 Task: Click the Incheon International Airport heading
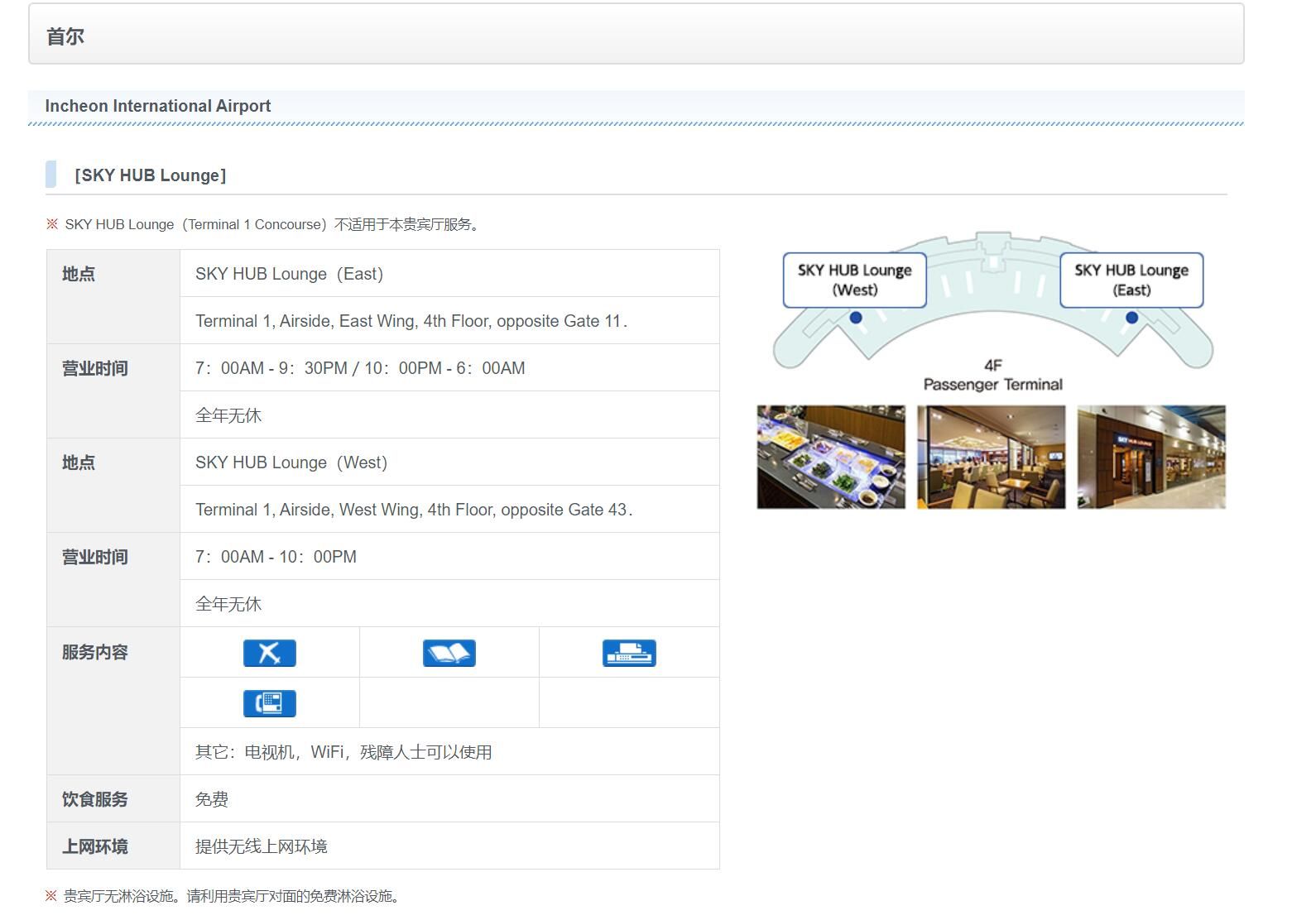coord(158,106)
